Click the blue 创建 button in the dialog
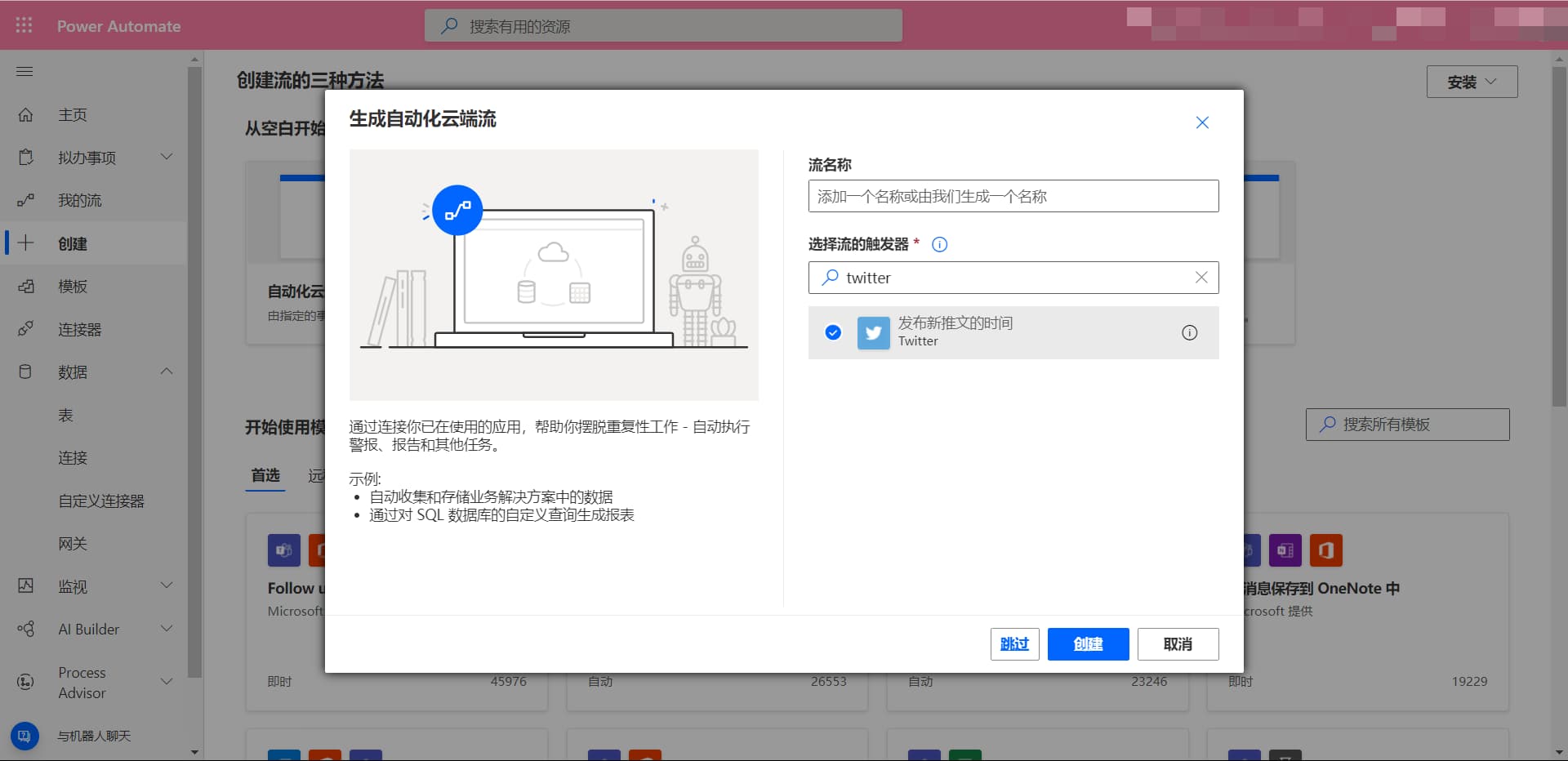 (1088, 644)
